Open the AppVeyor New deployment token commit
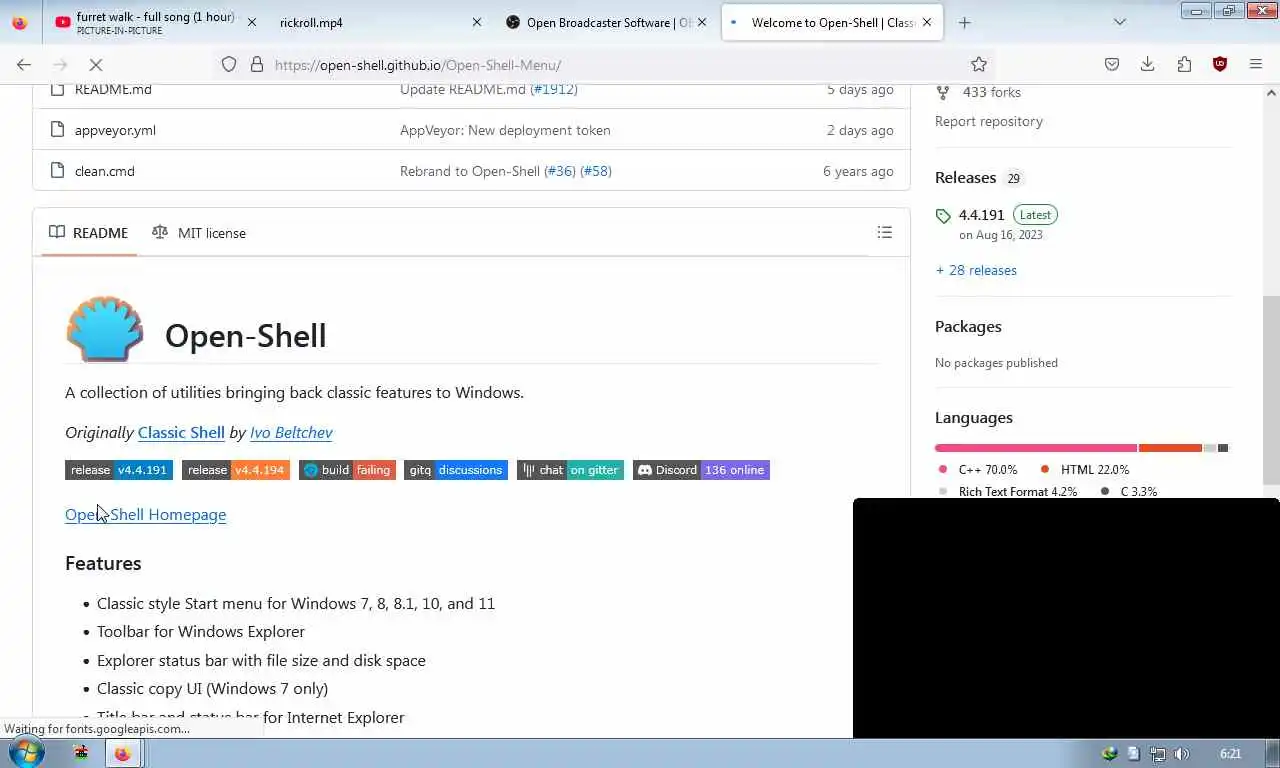The image size is (1280, 768). click(x=505, y=130)
